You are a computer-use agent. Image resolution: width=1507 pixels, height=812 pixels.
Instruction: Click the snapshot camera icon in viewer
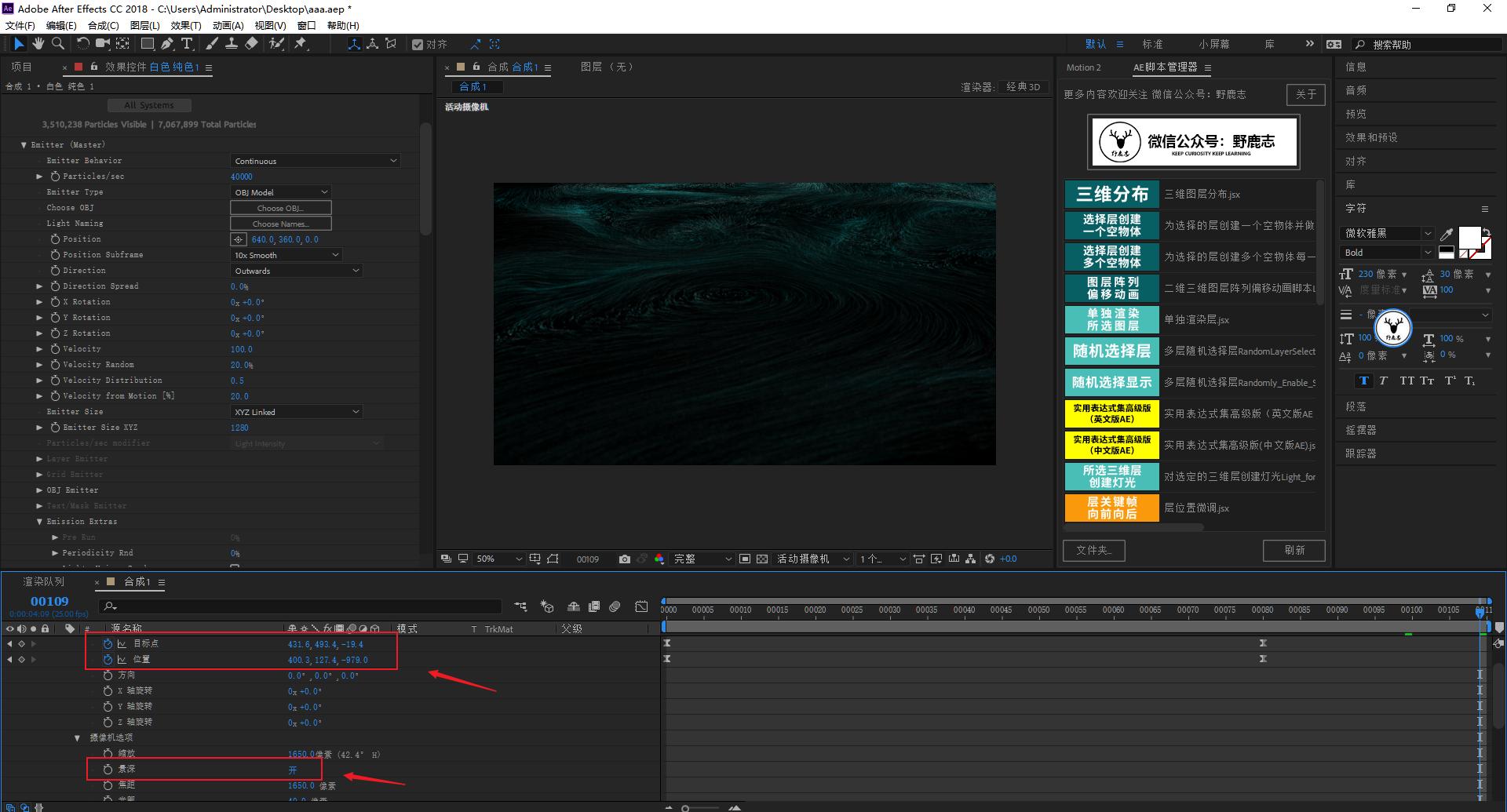pyautogui.click(x=624, y=559)
